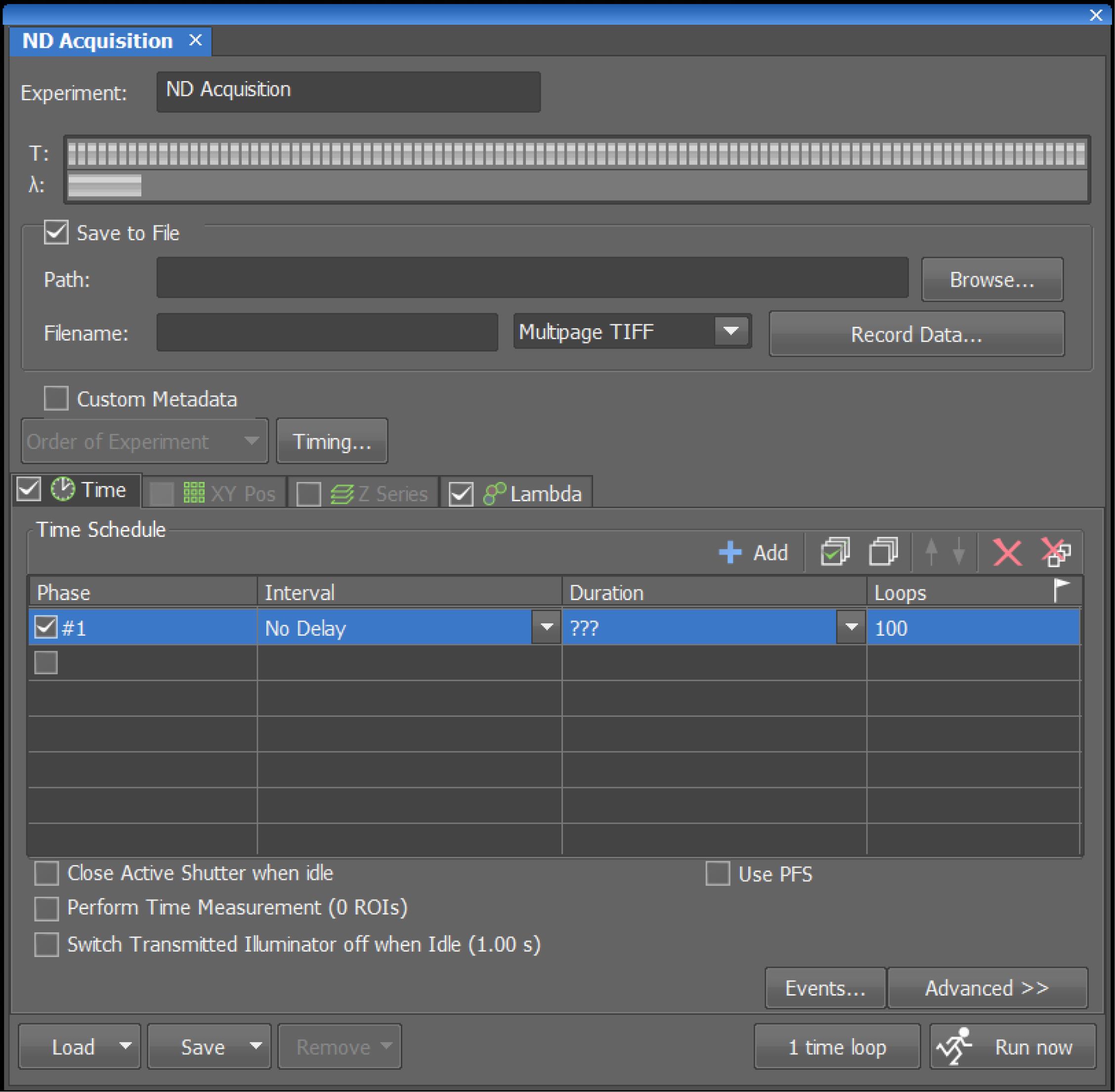Image resolution: width=1115 pixels, height=1092 pixels.
Task: Start acquisition with Run now button
Action: click(x=1013, y=1047)
